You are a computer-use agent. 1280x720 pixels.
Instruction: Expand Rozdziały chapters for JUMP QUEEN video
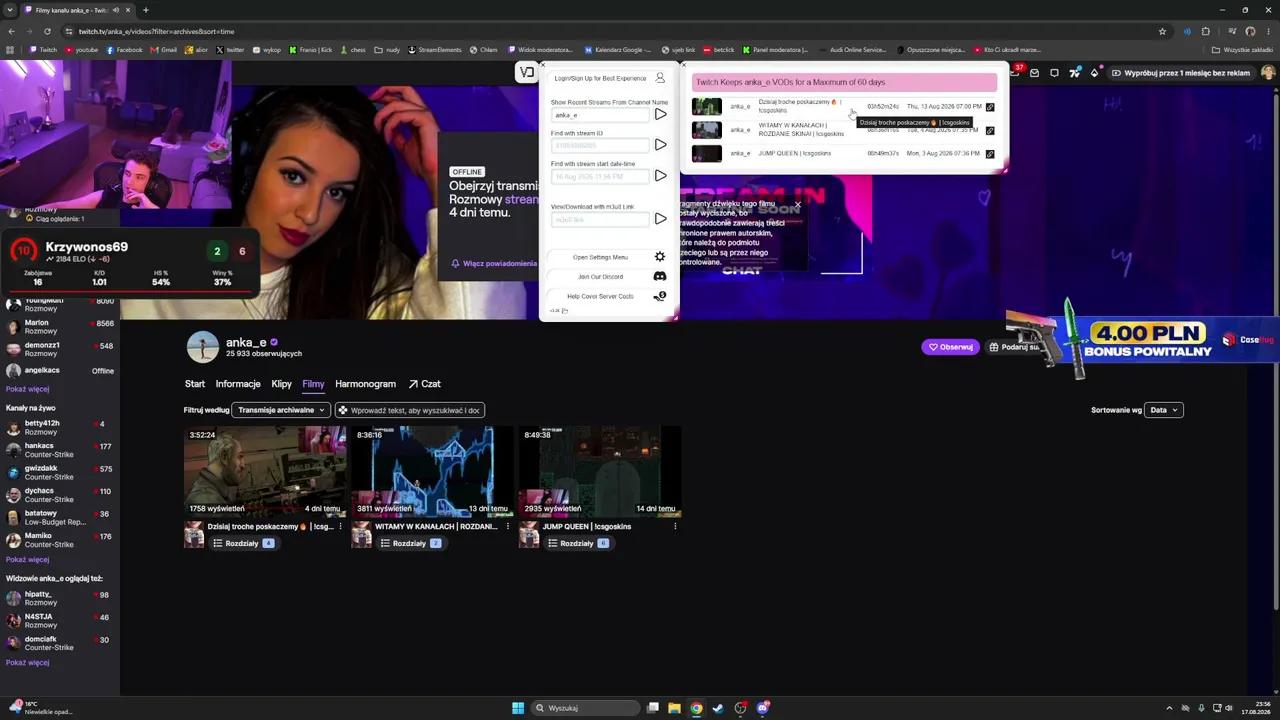tap(579, 543)
